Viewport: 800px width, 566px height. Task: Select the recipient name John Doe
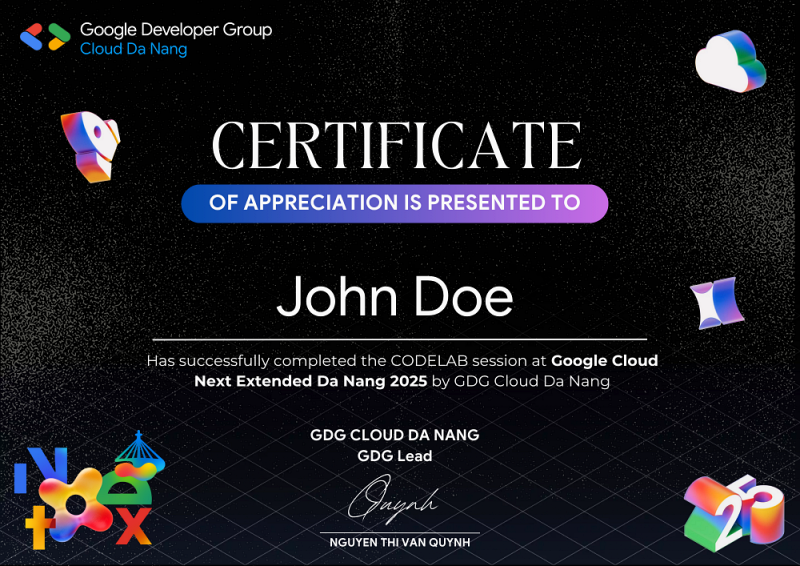pos(394,297)
